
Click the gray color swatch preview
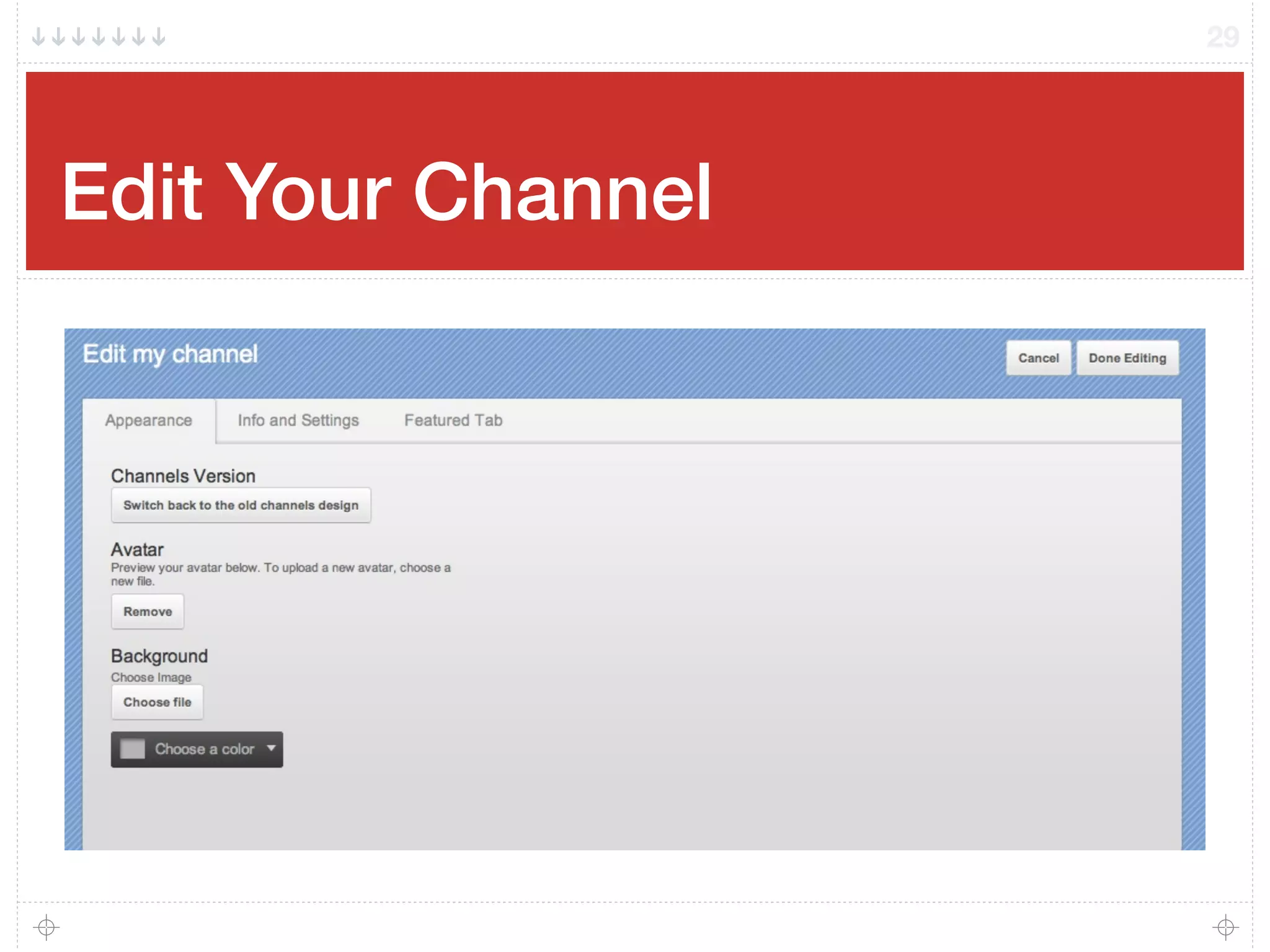pos(132,749)
